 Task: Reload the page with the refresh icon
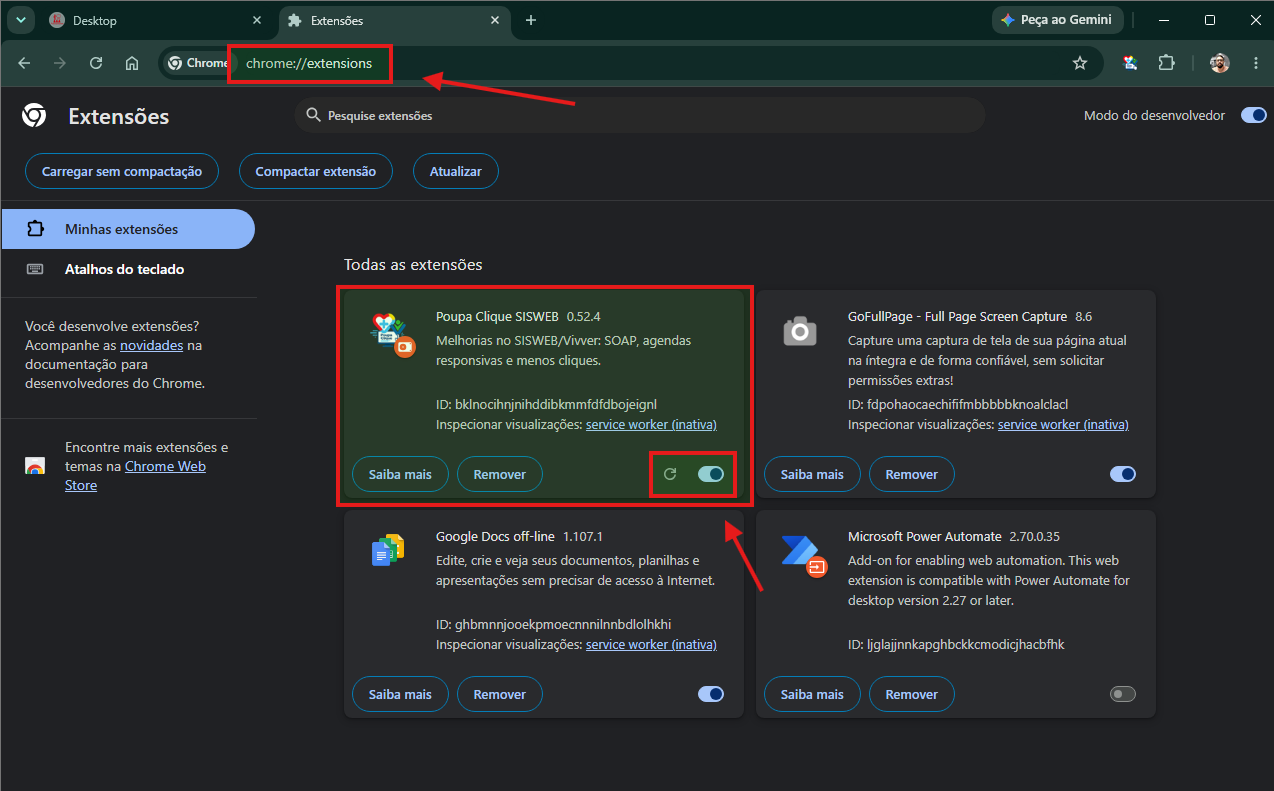[96, 63]
